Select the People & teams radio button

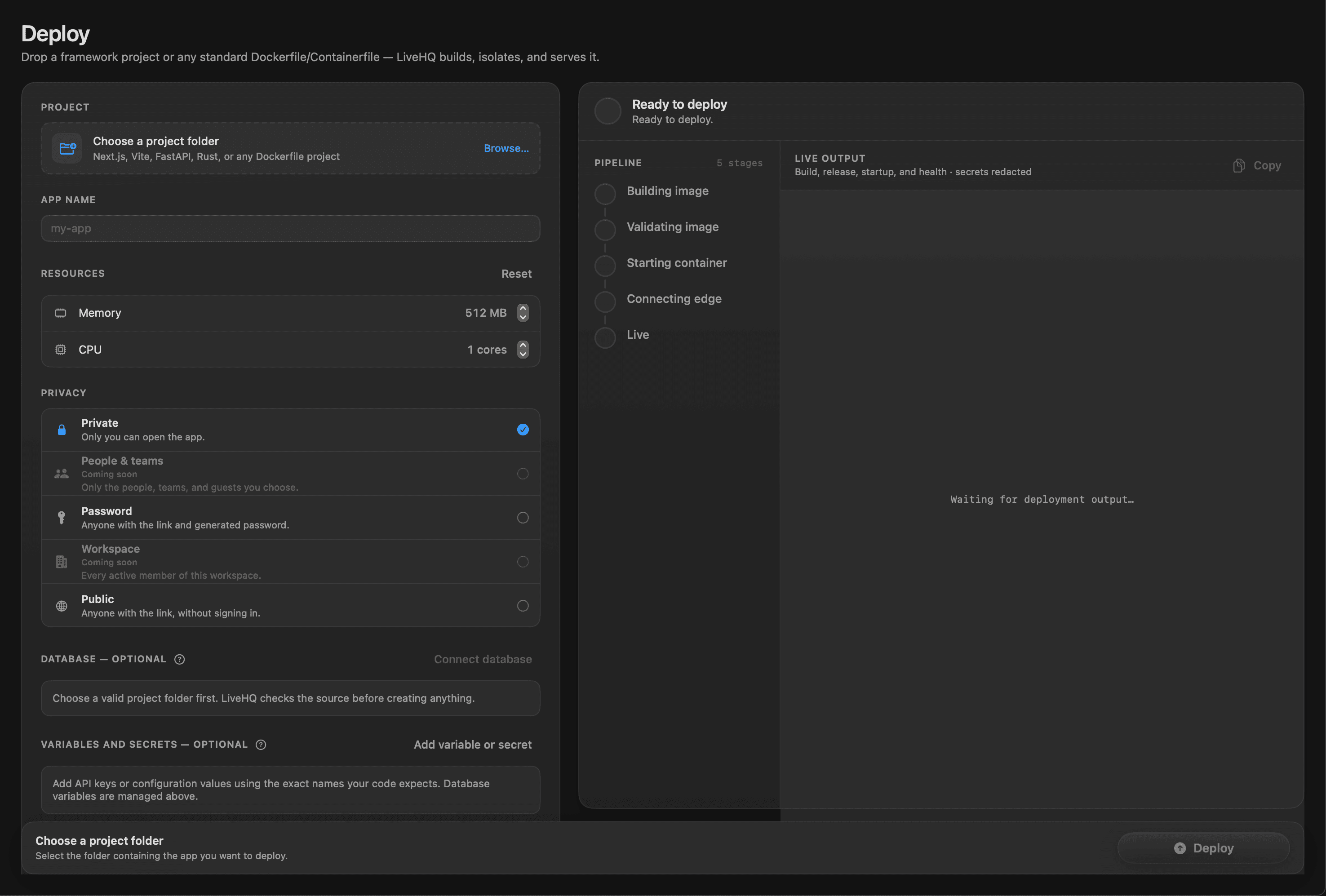click(x=523, y=474)
